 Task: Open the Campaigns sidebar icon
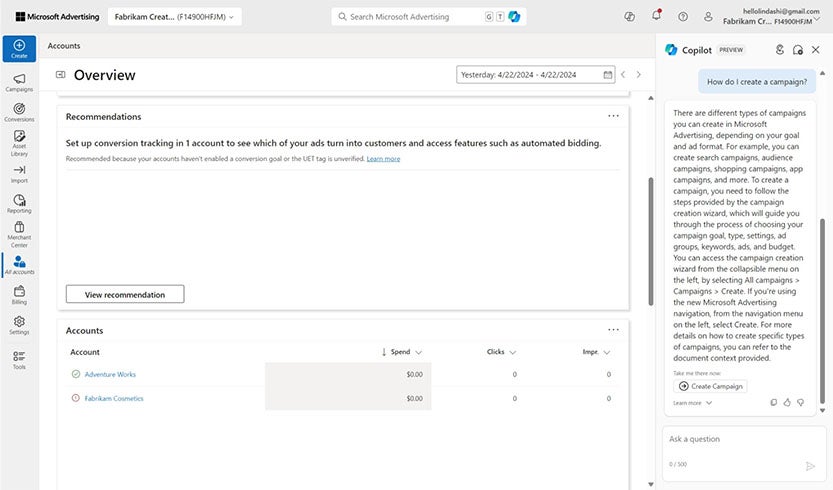coord(19,82)
